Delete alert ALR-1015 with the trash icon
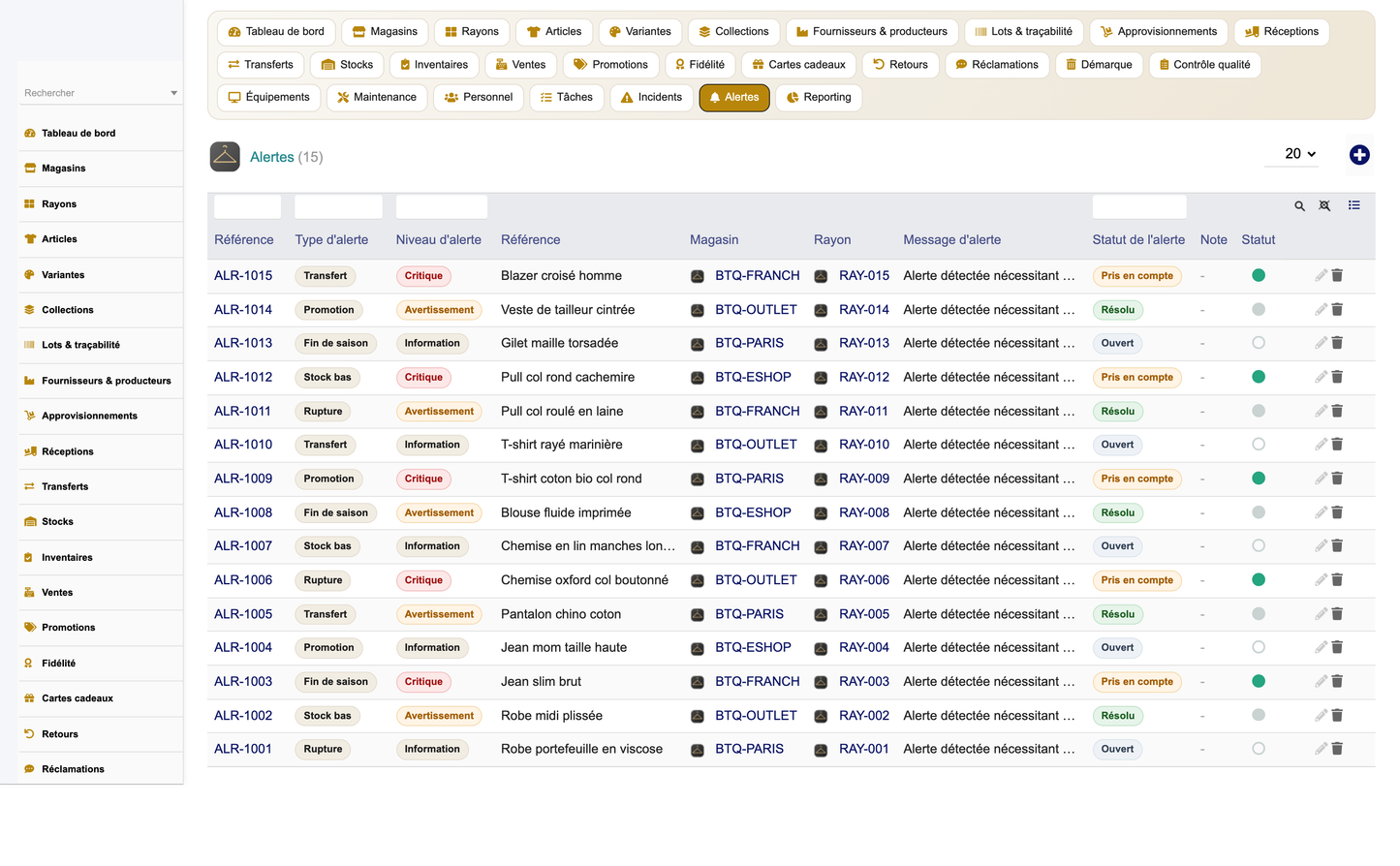1400x866 pixels. [x=1337, y=275]
